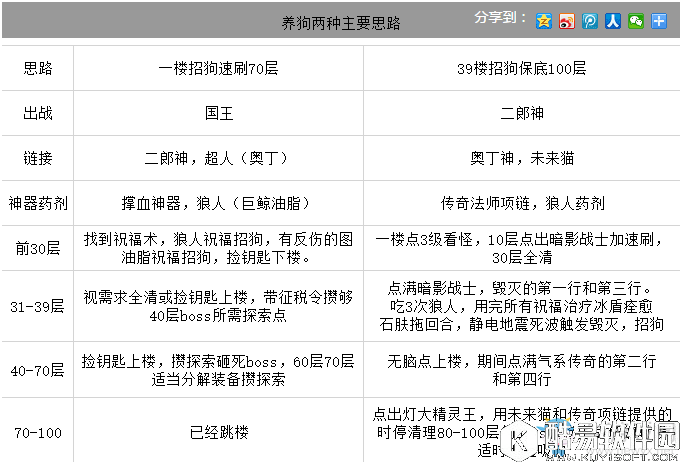
Task: Select cell starting 点出灯大精灵王
Action: pos(522,430)
